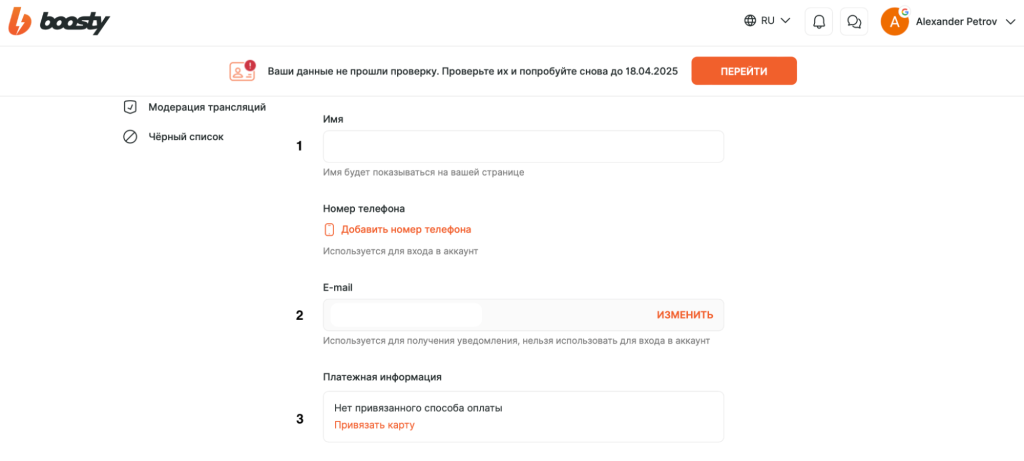Click the Добавить номер телефона link
The image size is (1024, 461).
click(406, 230)
